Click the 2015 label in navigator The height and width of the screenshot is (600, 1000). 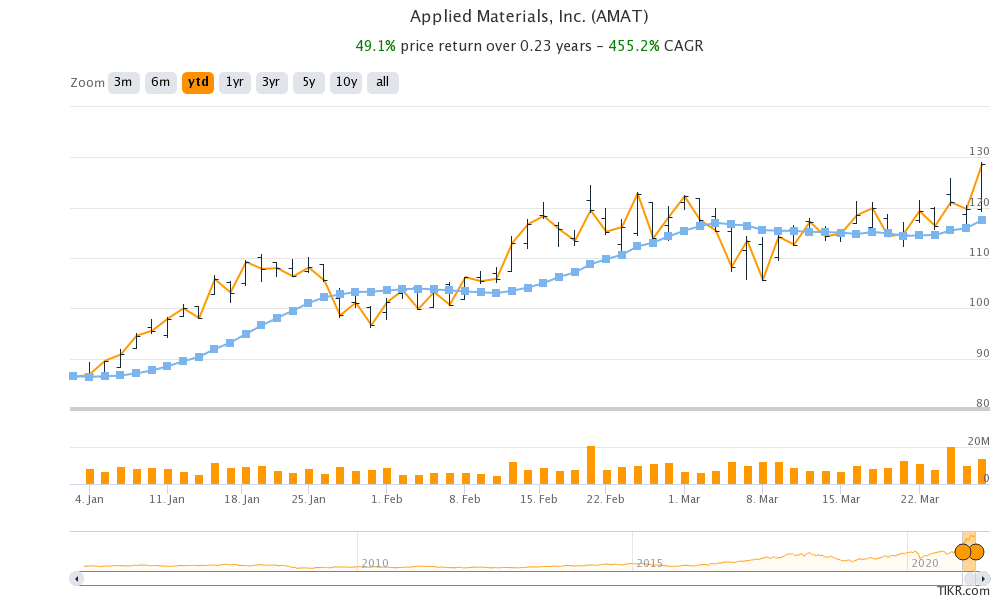coord(650,564)
